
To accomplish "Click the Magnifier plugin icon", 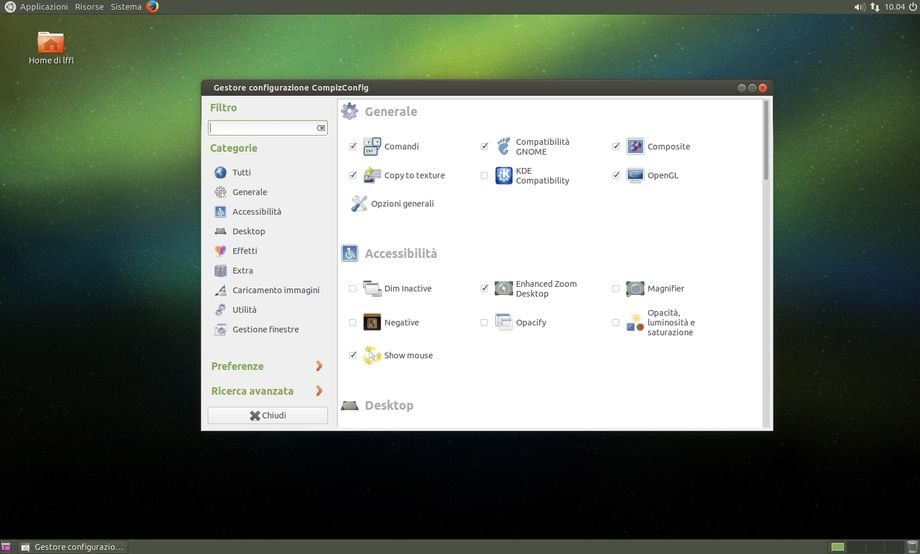I will click(635, 289).
